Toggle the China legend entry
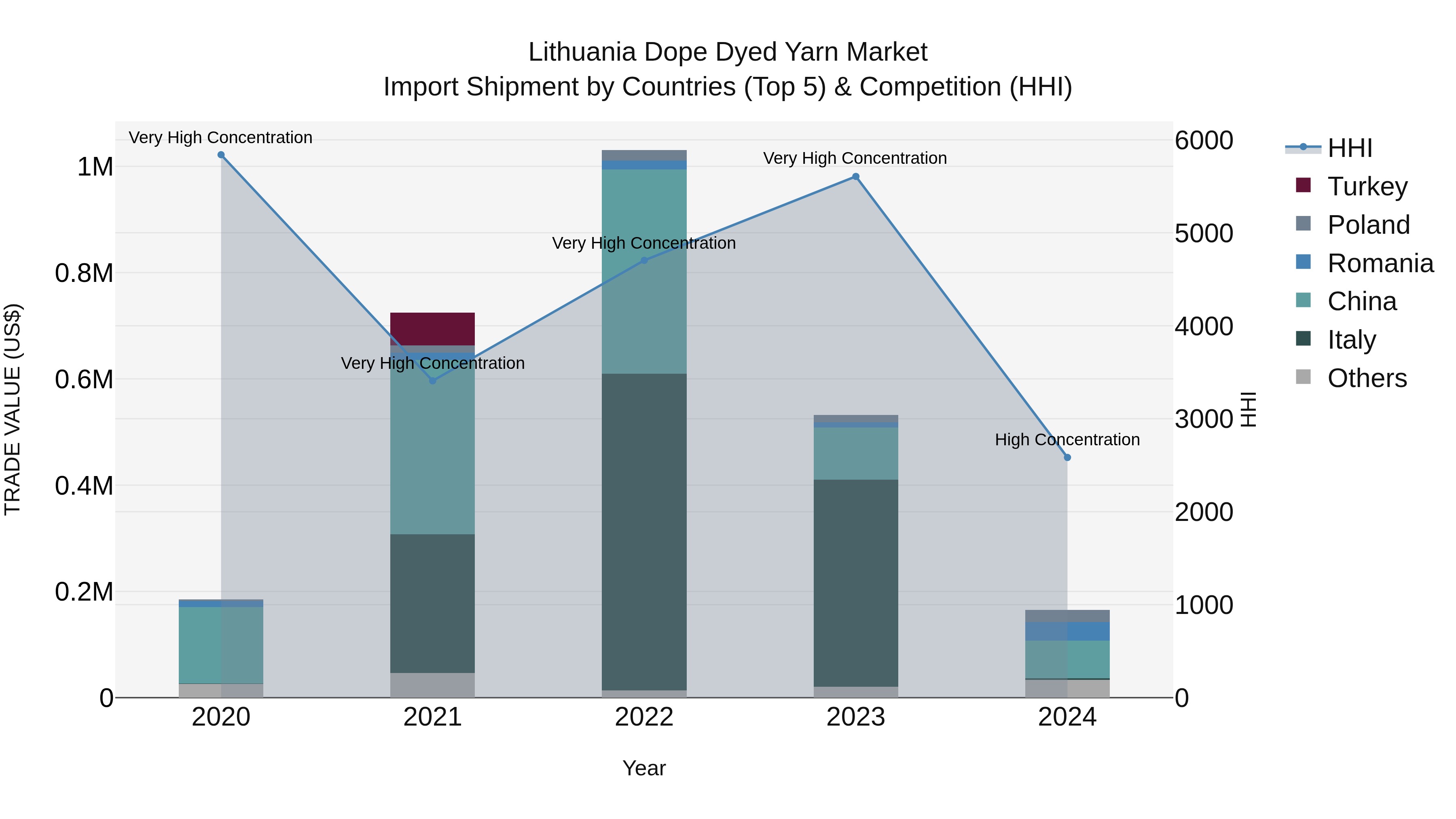 click(1346, 301)
